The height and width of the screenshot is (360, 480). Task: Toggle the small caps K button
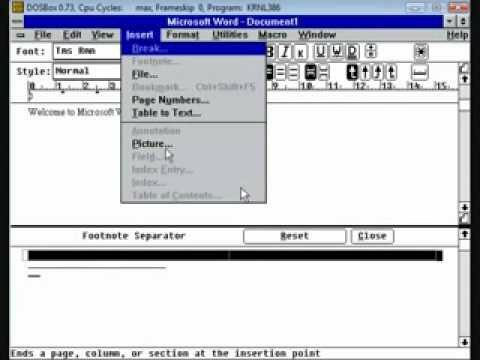tap(300, 52)
